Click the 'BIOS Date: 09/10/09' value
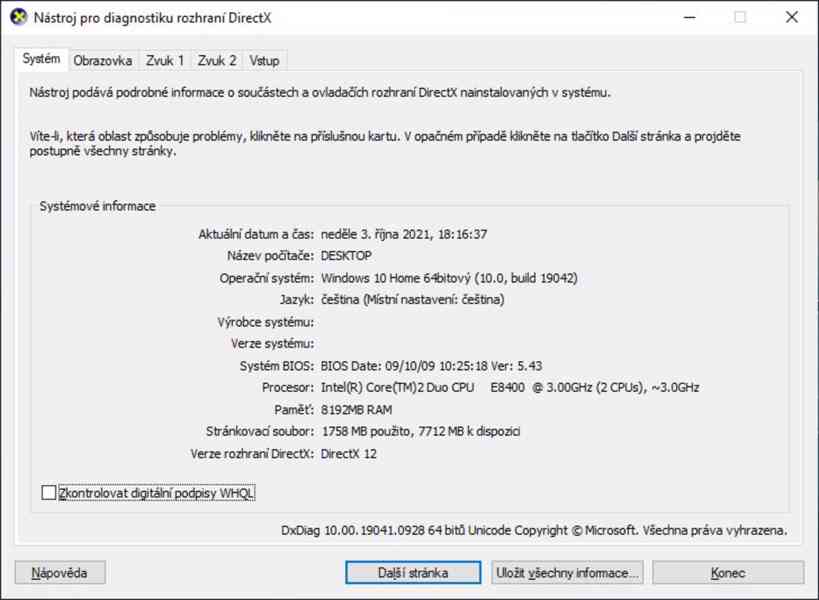Image resolution: width=819 pixels, height=600 pixels. 431,366
